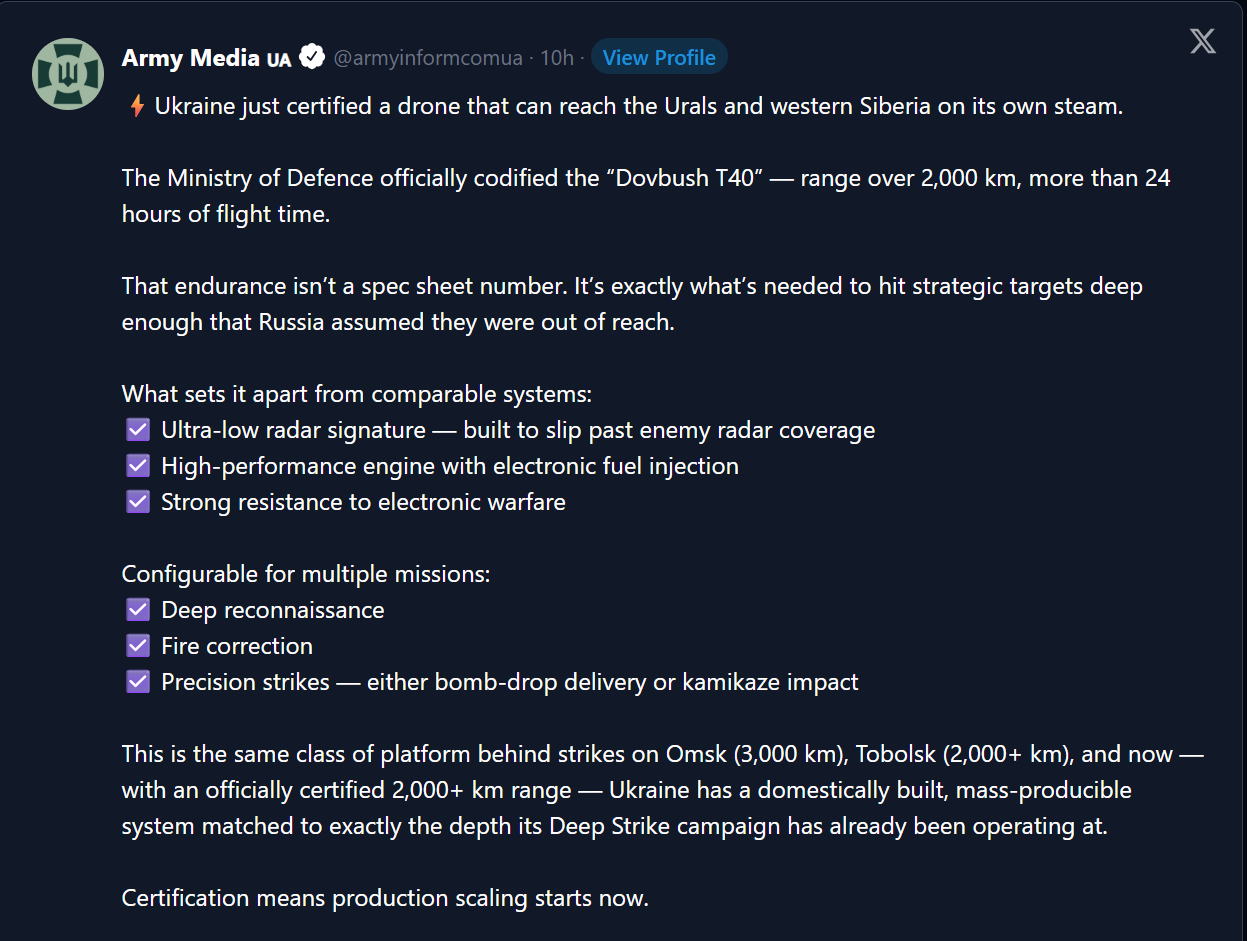Click checkmark beside Deep reconnaissance
The width and height of the screenshot is (1247, 941).
tap(138, 610)
